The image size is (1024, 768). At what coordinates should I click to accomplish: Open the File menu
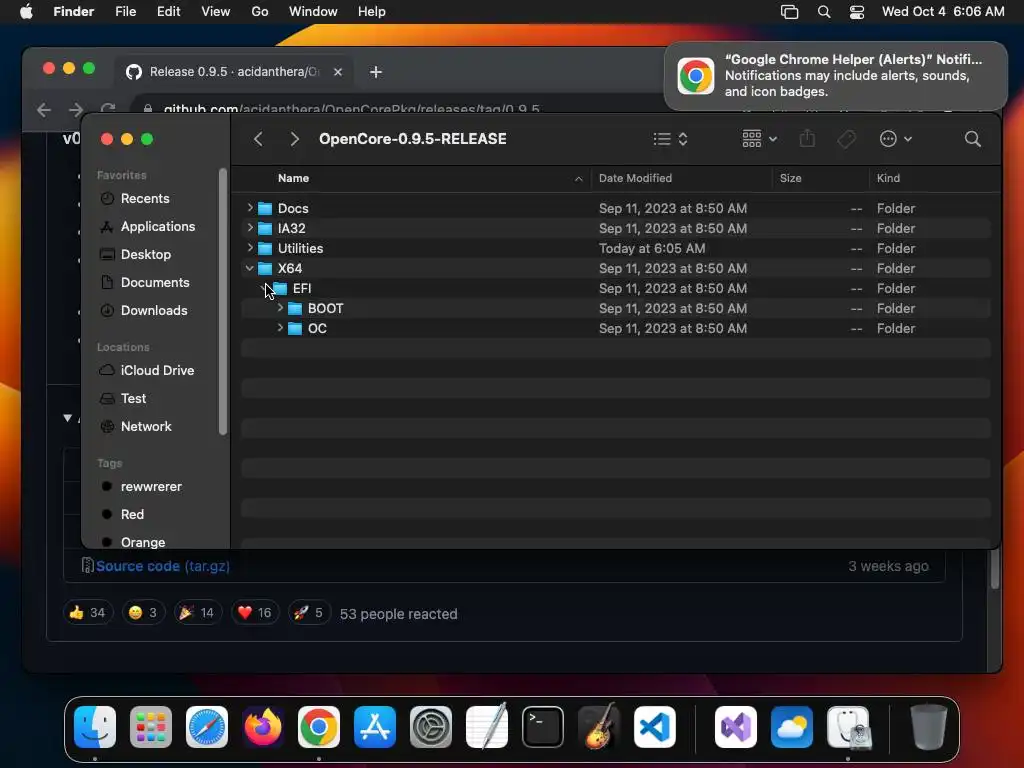tap(125, 12)
